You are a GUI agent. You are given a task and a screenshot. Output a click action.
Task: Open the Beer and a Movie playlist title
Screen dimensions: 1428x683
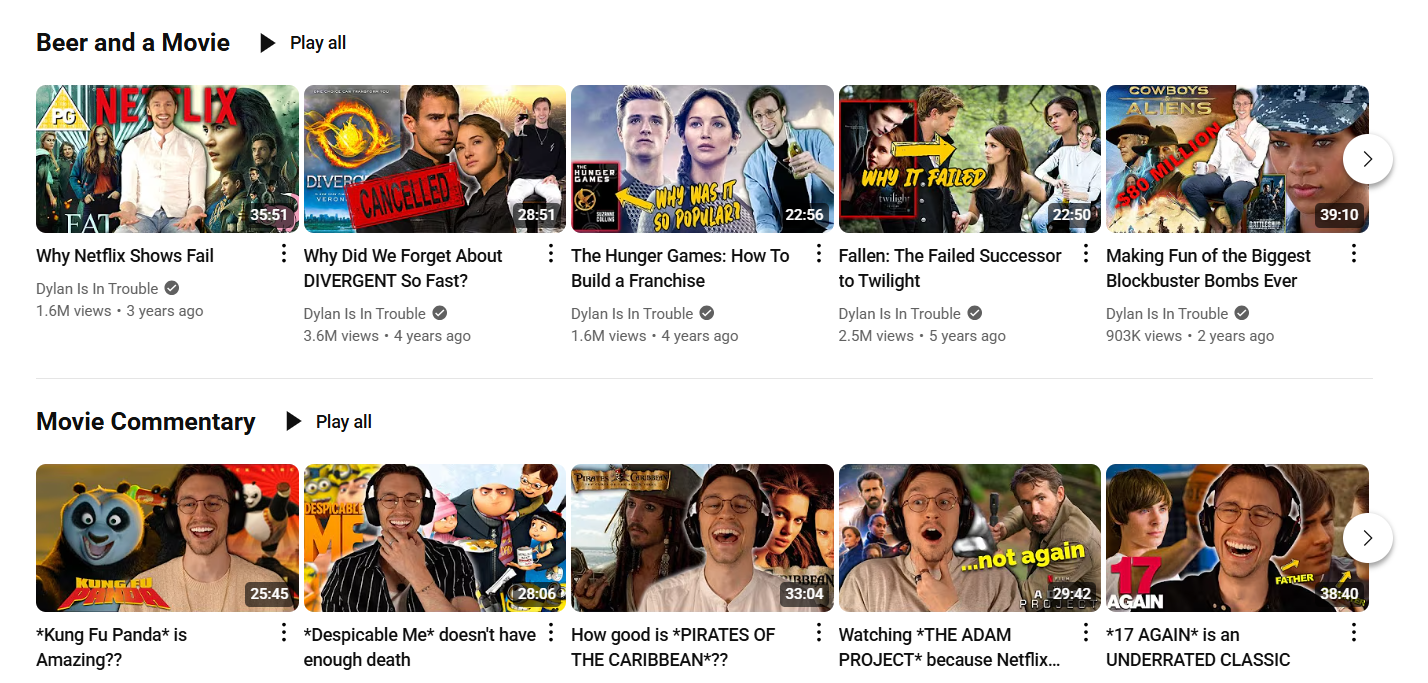pos(132,42)
